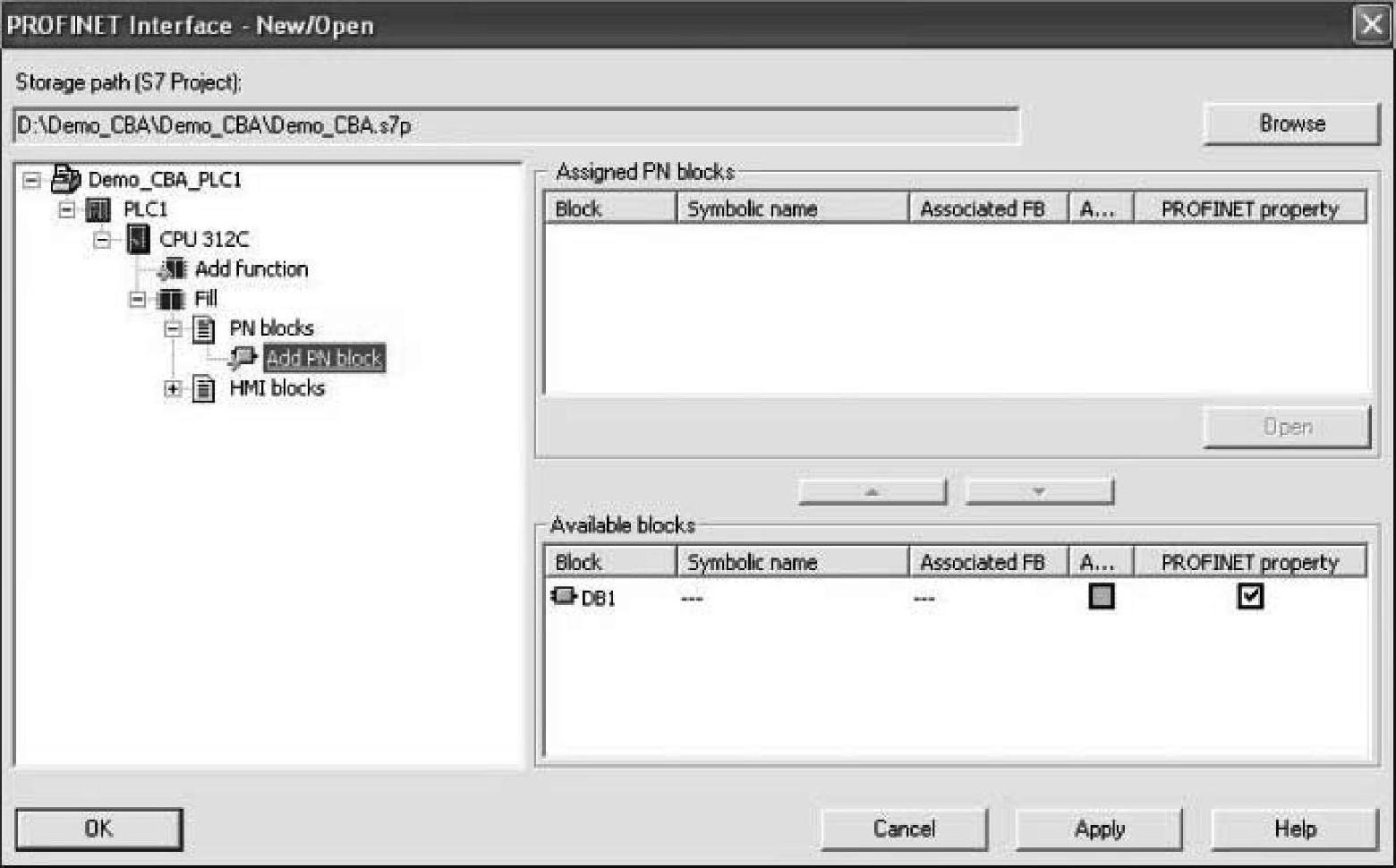Click the Add PN block icon
Image resolution: width=1396 pixels, height=868 pixels.
coord(243,358)
